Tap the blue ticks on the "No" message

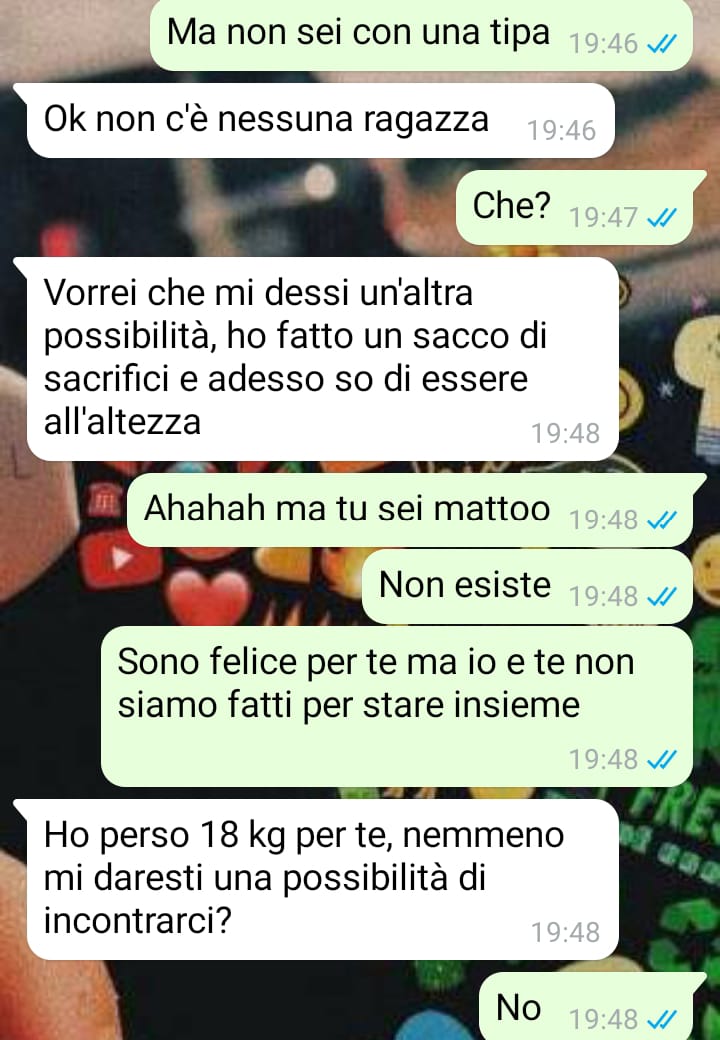pos(662,1019)
